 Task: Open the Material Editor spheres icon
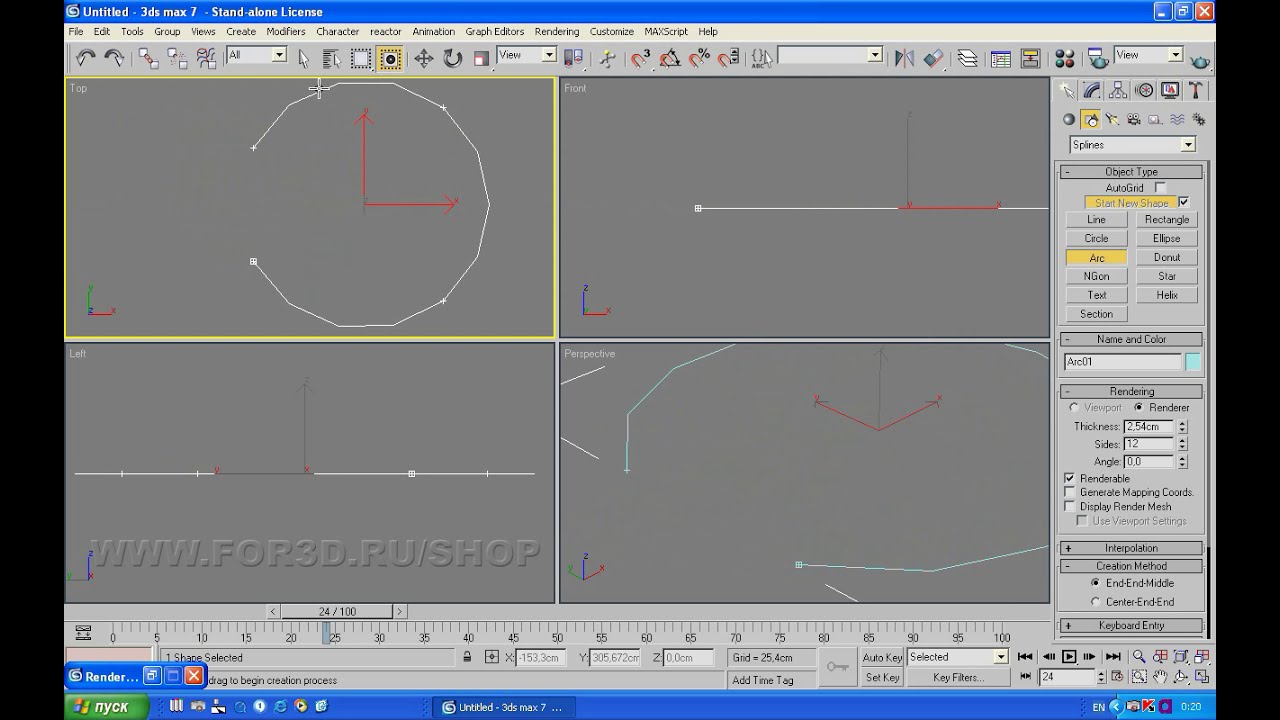point(1065,58)
